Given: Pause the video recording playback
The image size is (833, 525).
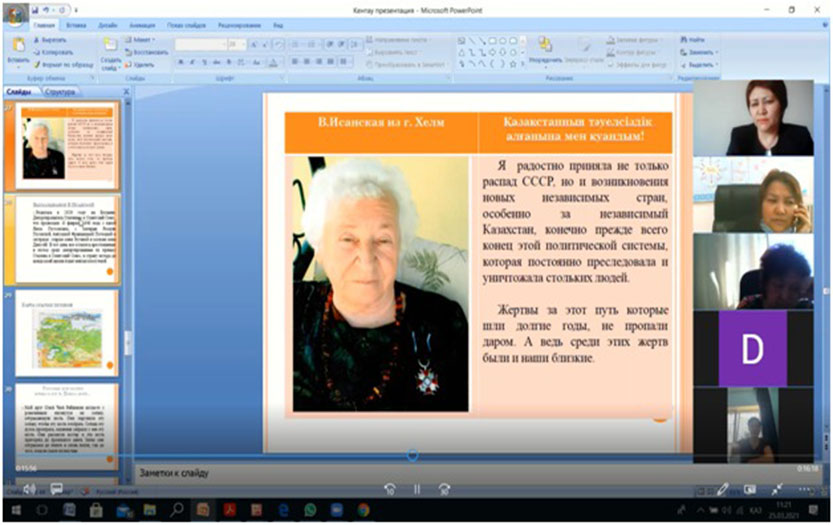Looking at the screenshot, I should (x=417, y=489).
